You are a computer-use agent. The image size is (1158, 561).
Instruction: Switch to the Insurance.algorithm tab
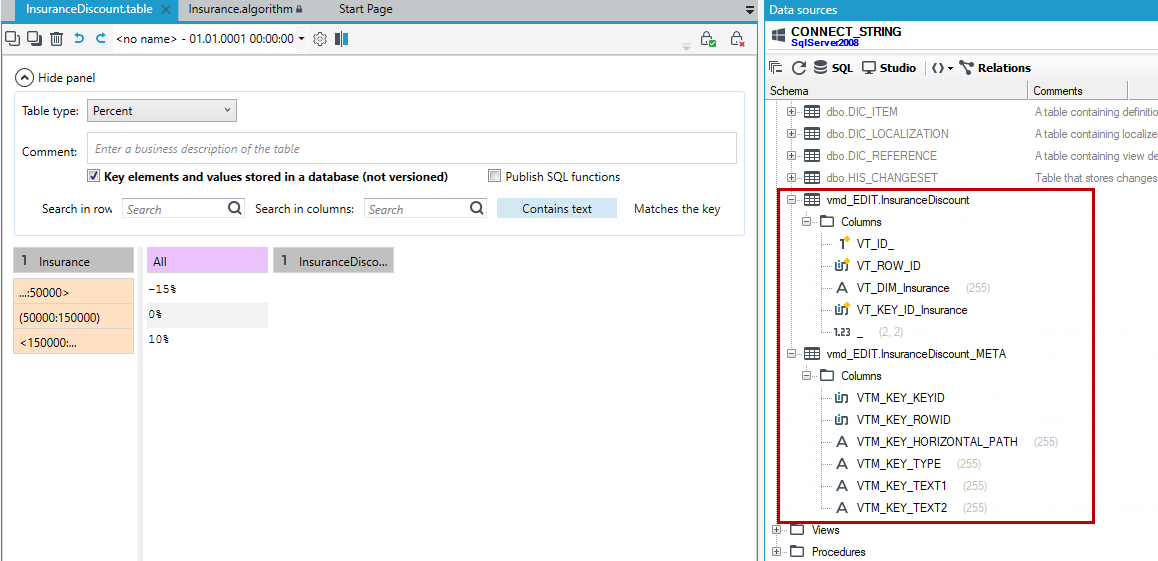245,10
